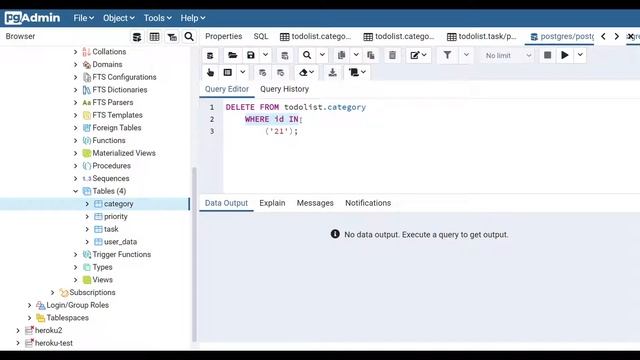The height and width of the screenshot is (360, 640).
Task: Switch to the todolist.task/p... tab
Action: [482, 36]
